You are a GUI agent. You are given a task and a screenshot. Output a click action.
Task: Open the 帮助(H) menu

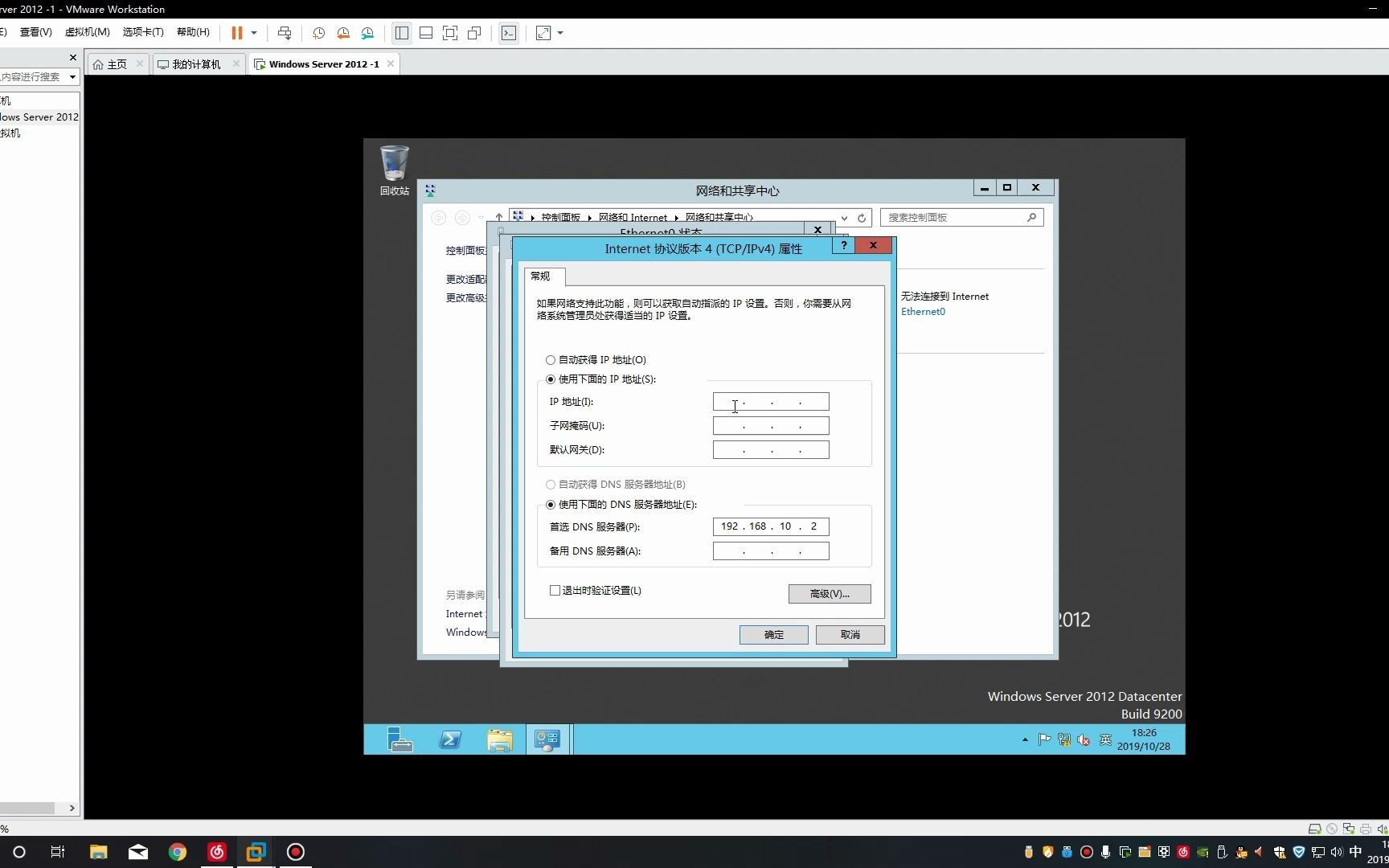(193, 32)
